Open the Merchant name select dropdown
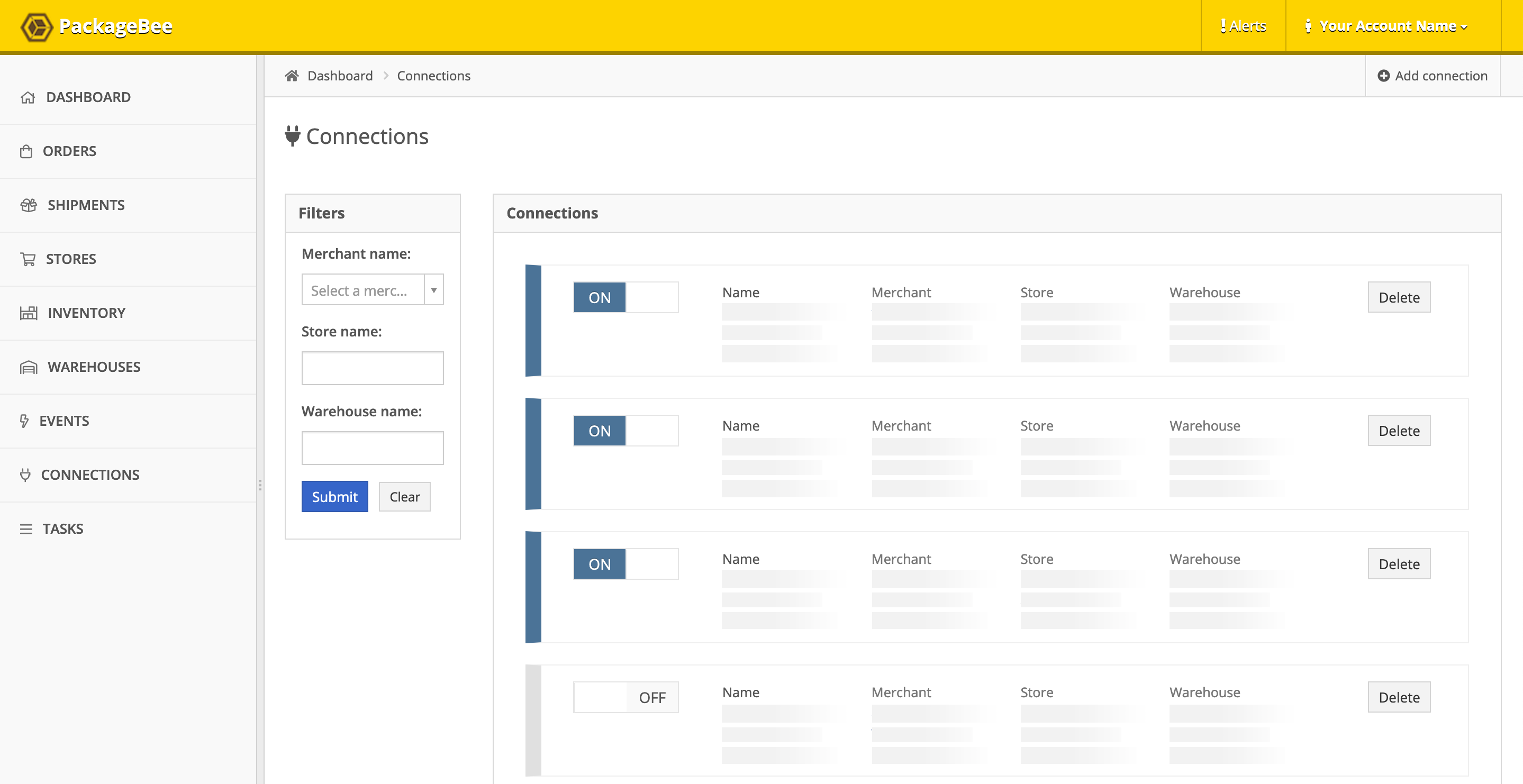 click(x=373, y=290)
